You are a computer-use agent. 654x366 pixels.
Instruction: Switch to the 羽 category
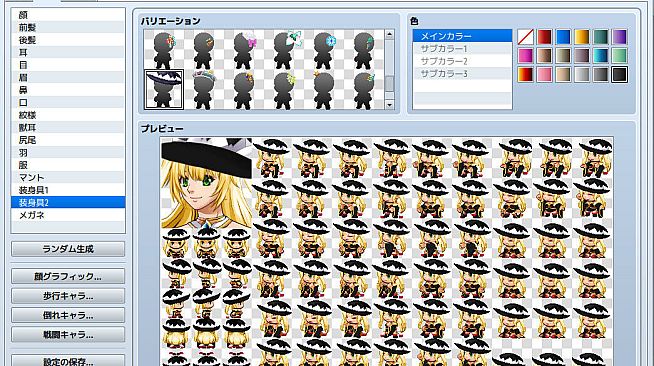pyautogui.click(x=68, y=153)
